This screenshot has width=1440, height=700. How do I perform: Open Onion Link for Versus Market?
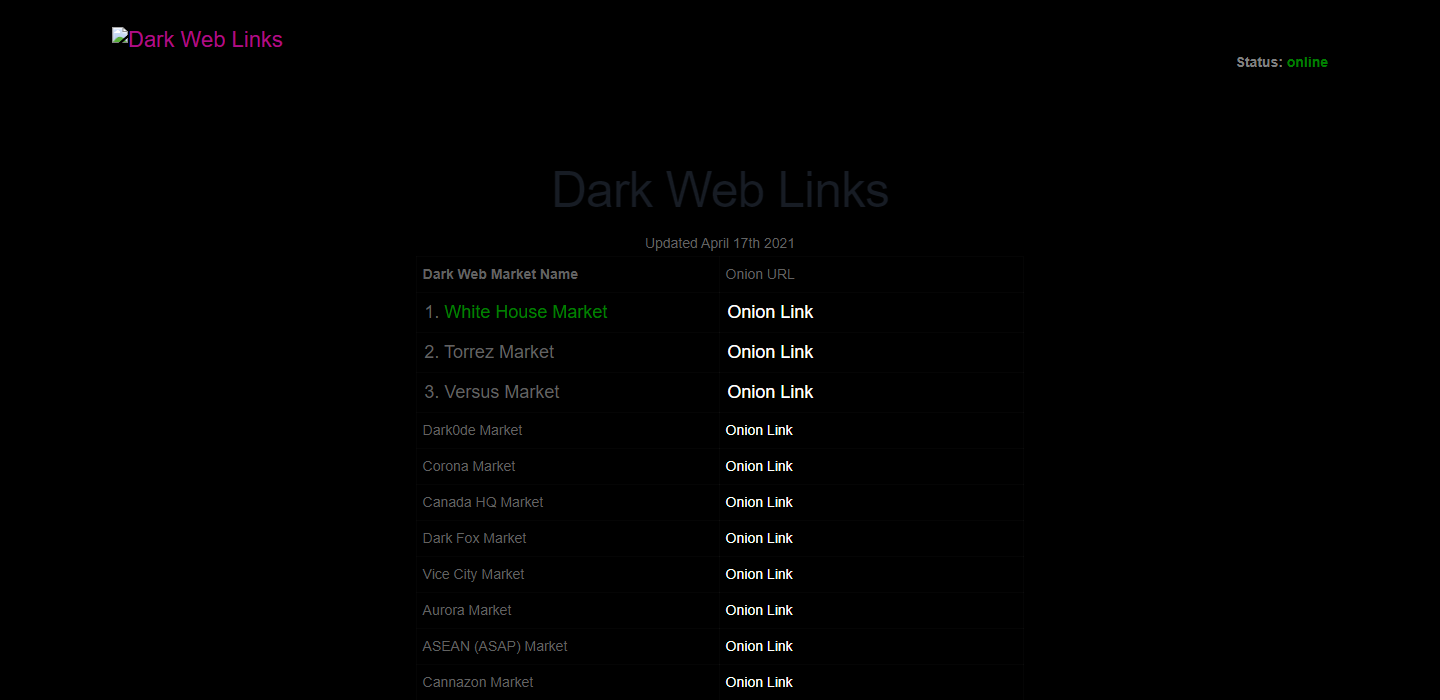click(x=770, y=392)
